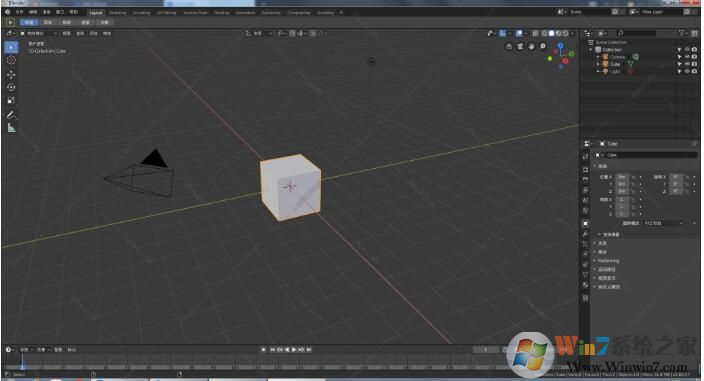Image resolution: width=704 pixels, height=381 pixels.
Task: Click the outliner search field
Action: [x=636, y=33]
